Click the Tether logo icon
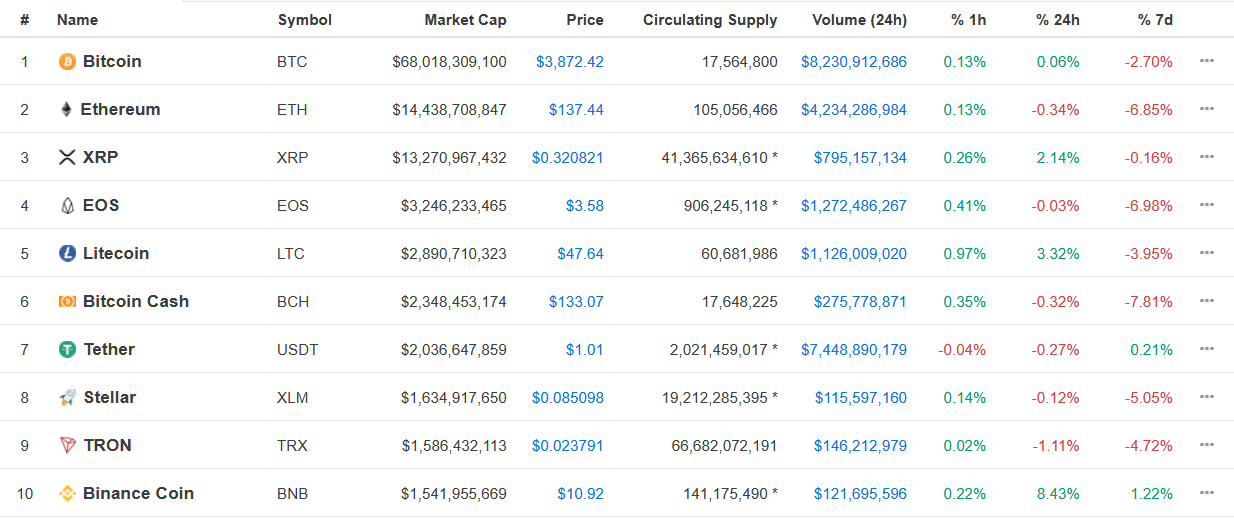Image resolution: width=1234 pixels, height=518 pixels. [x=67, y=350]
